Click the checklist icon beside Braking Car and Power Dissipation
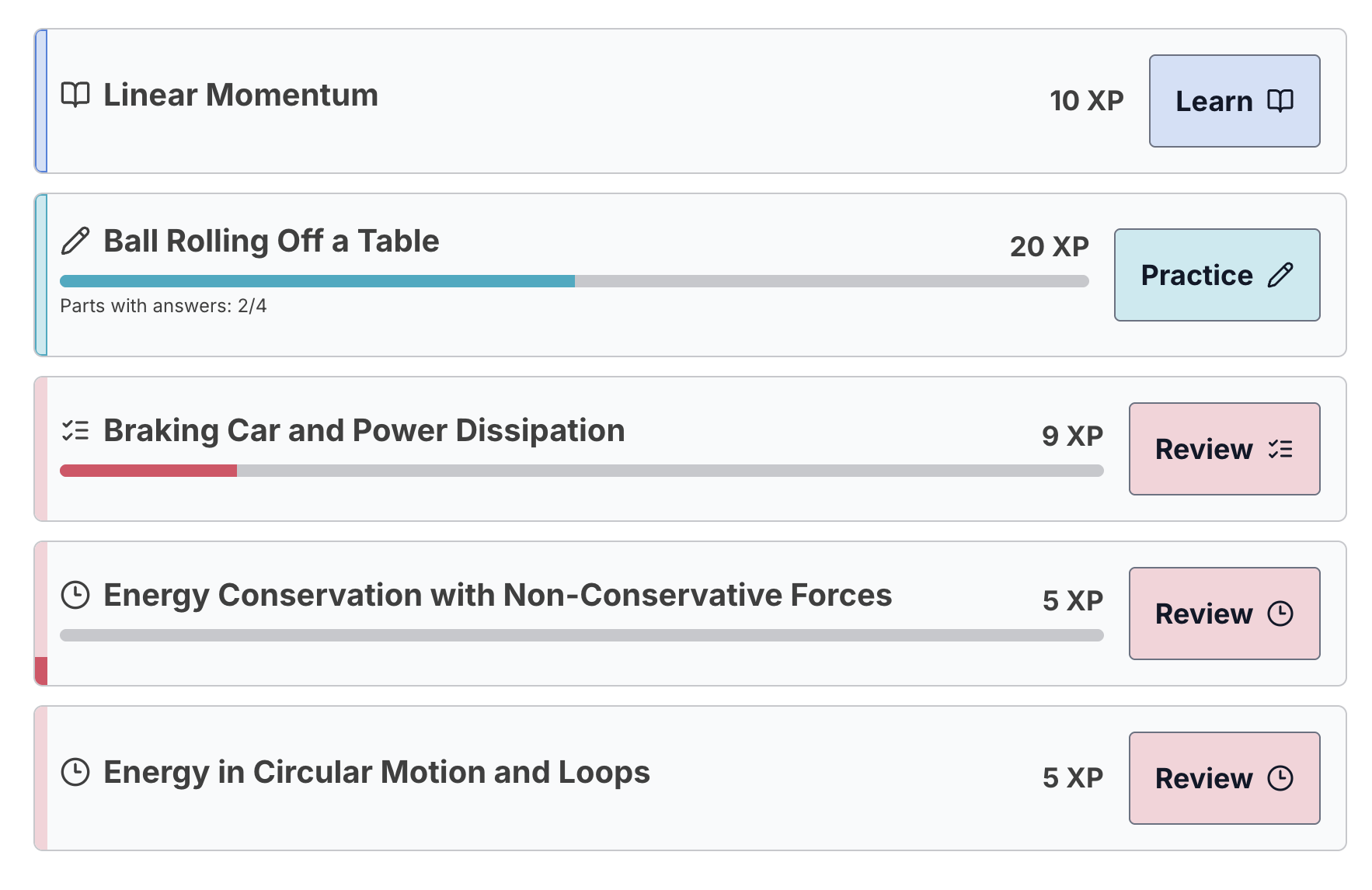 click(x=75, y=430)
